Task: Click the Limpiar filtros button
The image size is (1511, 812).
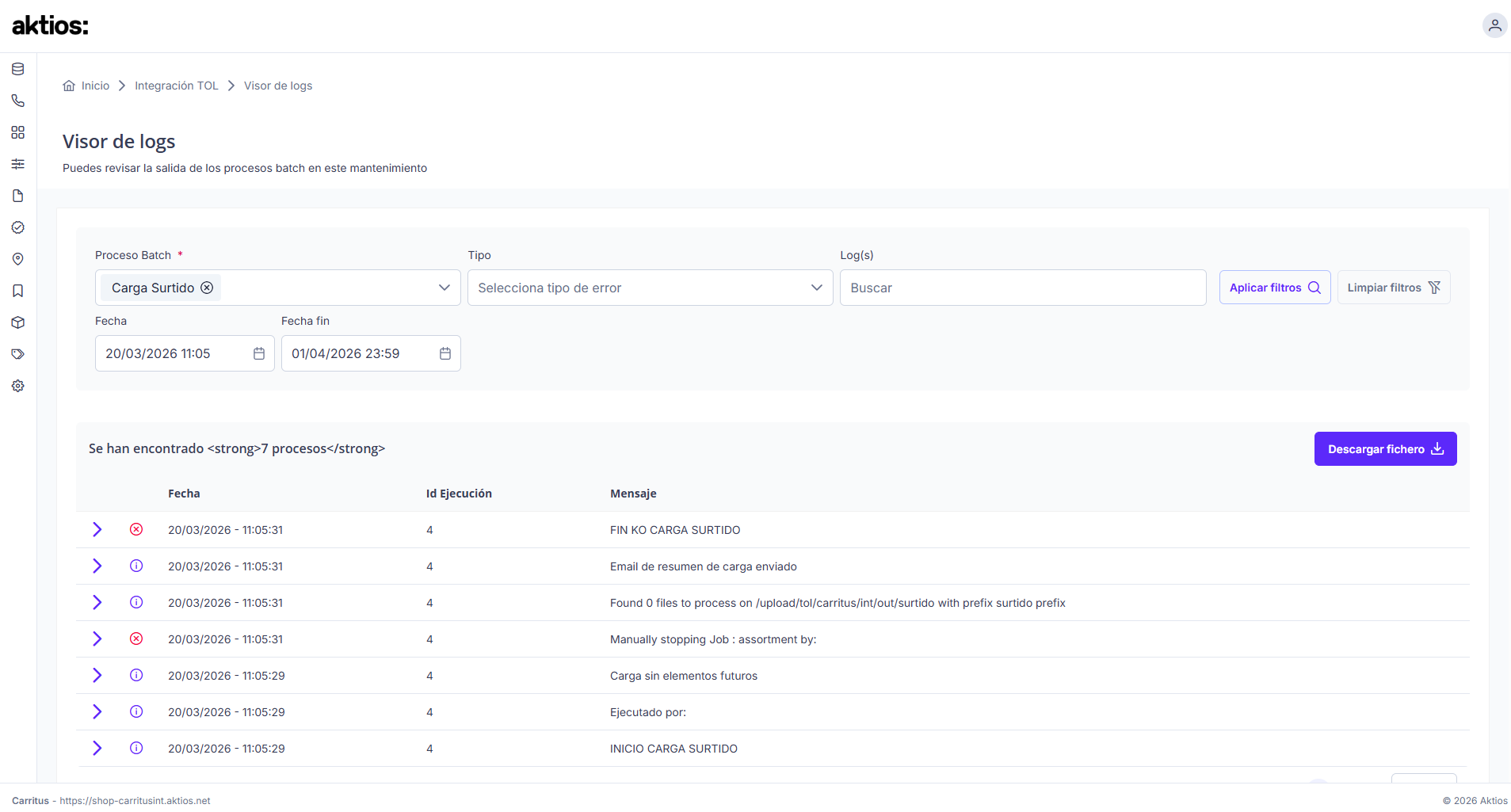Action: 1394,288
